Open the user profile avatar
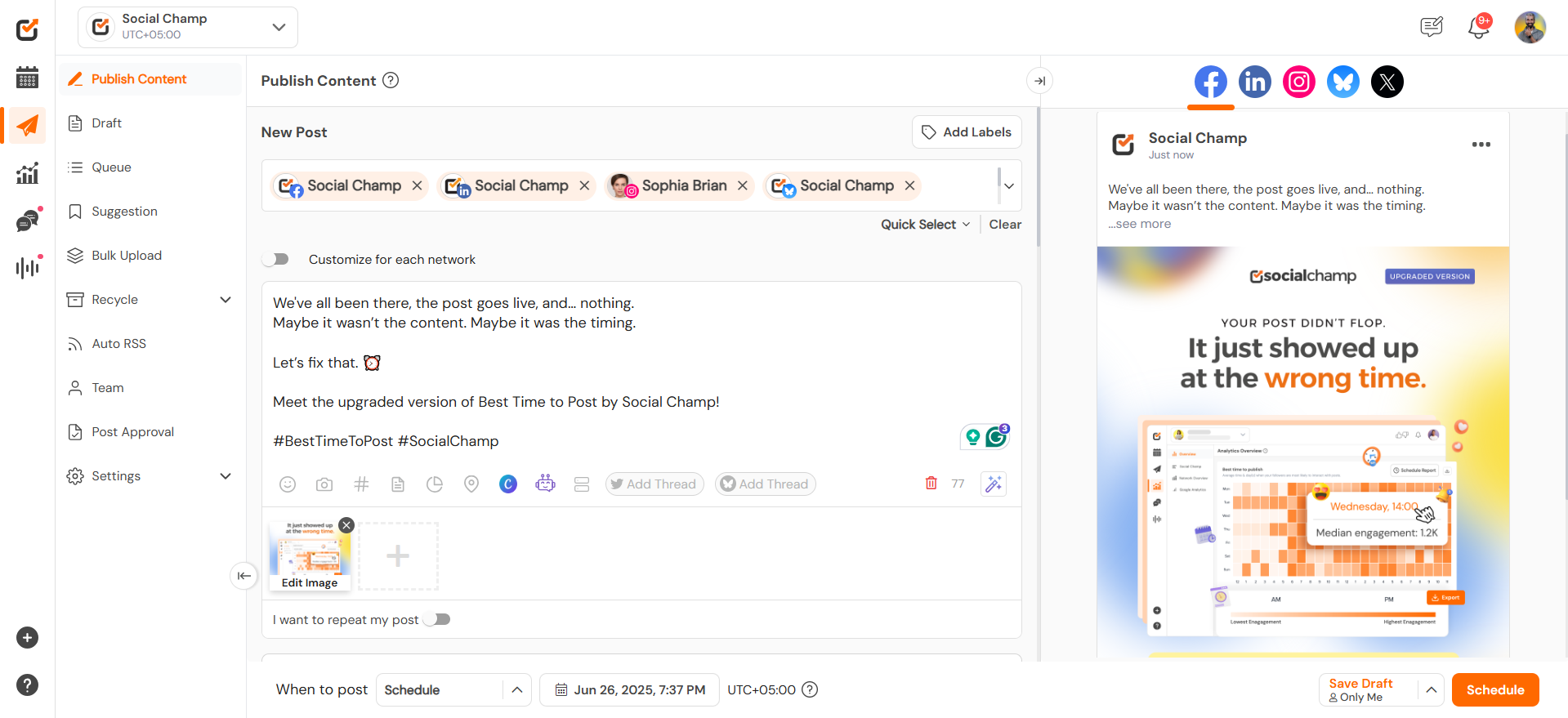 coord(1530,28)
